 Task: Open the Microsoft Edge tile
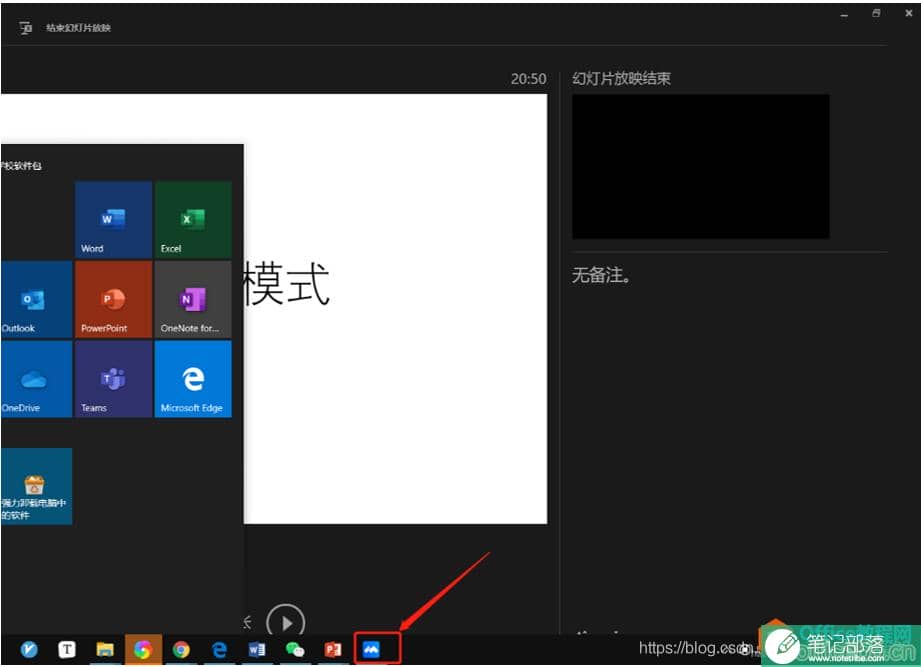(x=193, y=379)
